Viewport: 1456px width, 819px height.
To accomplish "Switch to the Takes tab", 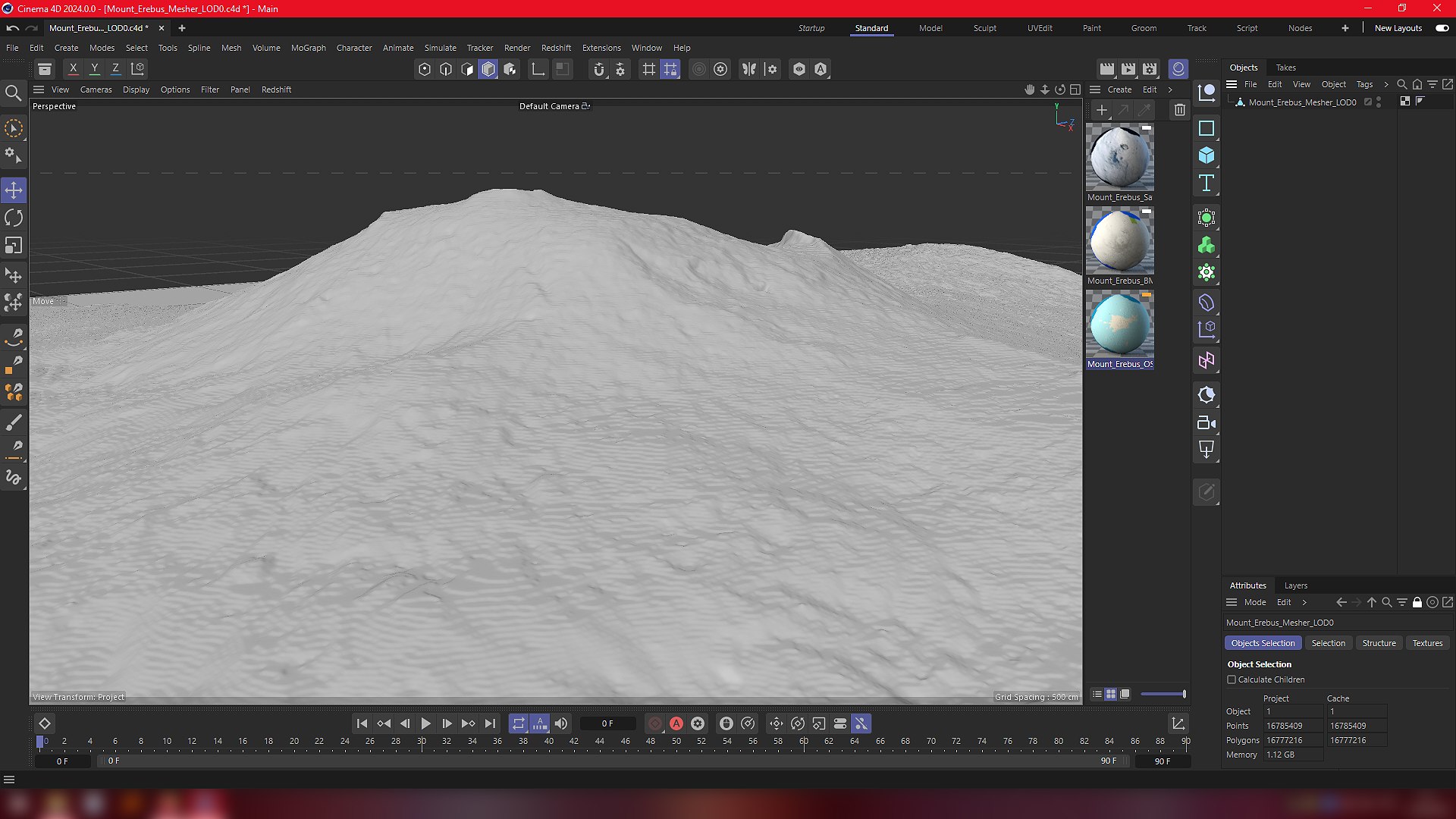I will 1285,67.
